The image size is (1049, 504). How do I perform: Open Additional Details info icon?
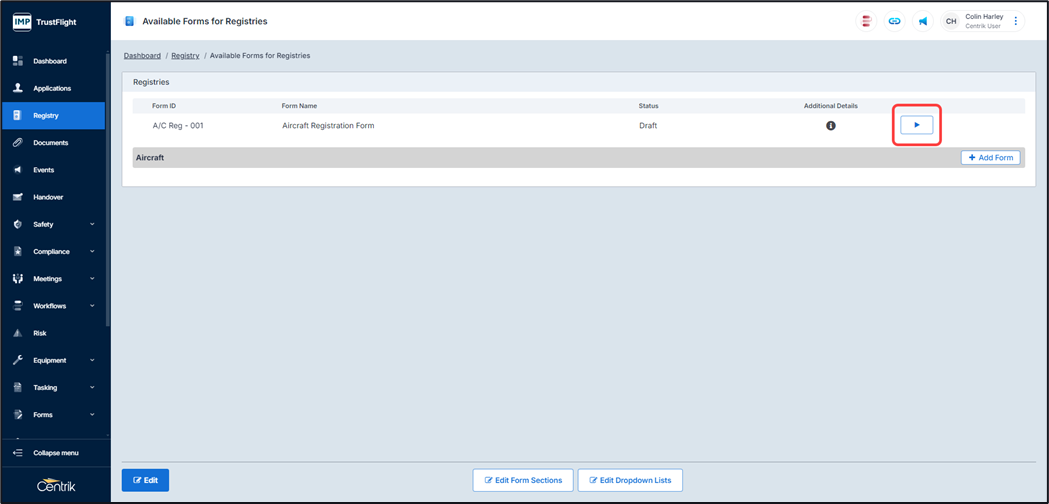point(830,126)
